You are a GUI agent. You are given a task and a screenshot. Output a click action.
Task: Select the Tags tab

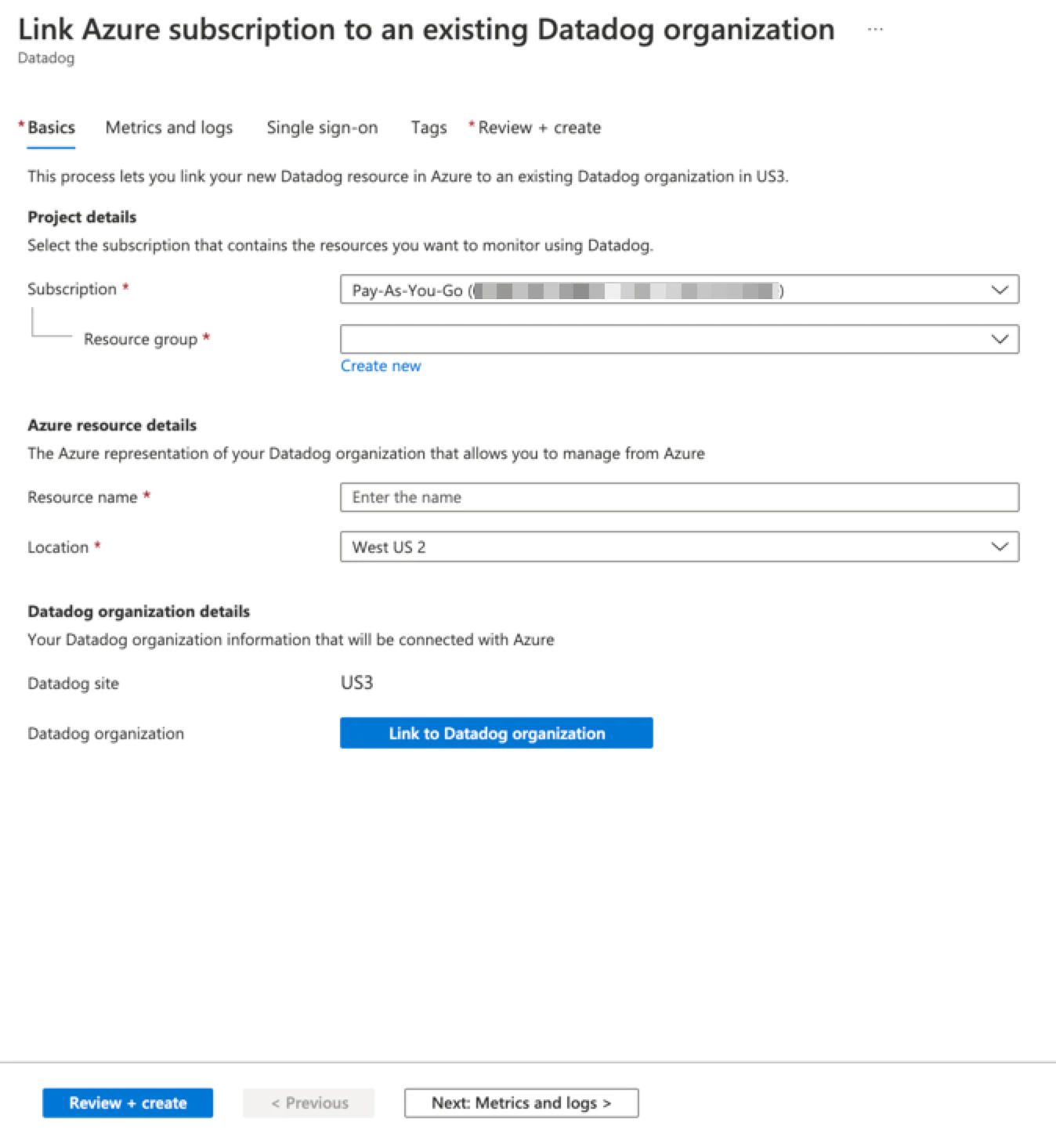click(x=429, y=128)
